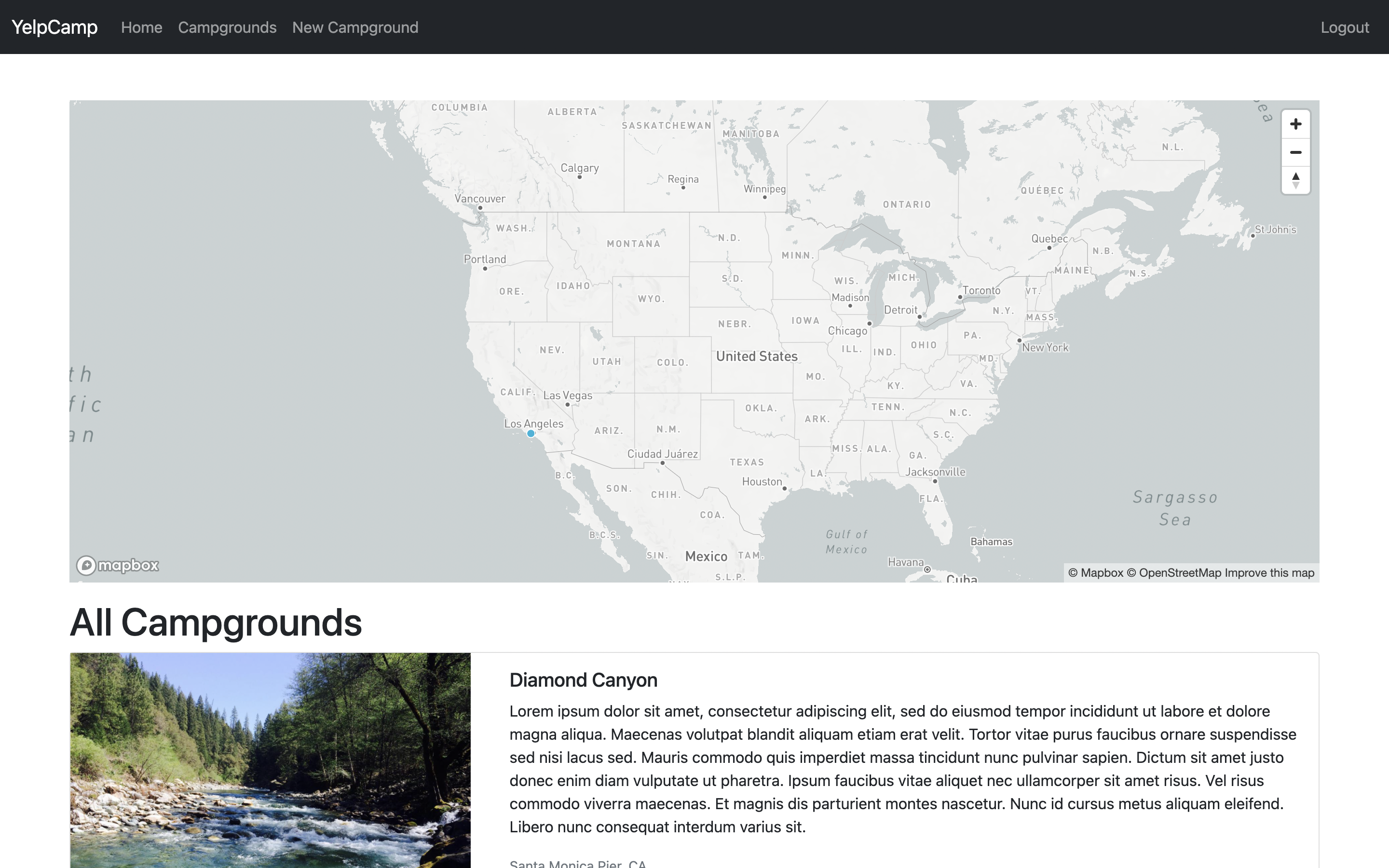Click the New York city label on map
The width and height of the screenshot is (1389, 868).
coord(1045,347)
